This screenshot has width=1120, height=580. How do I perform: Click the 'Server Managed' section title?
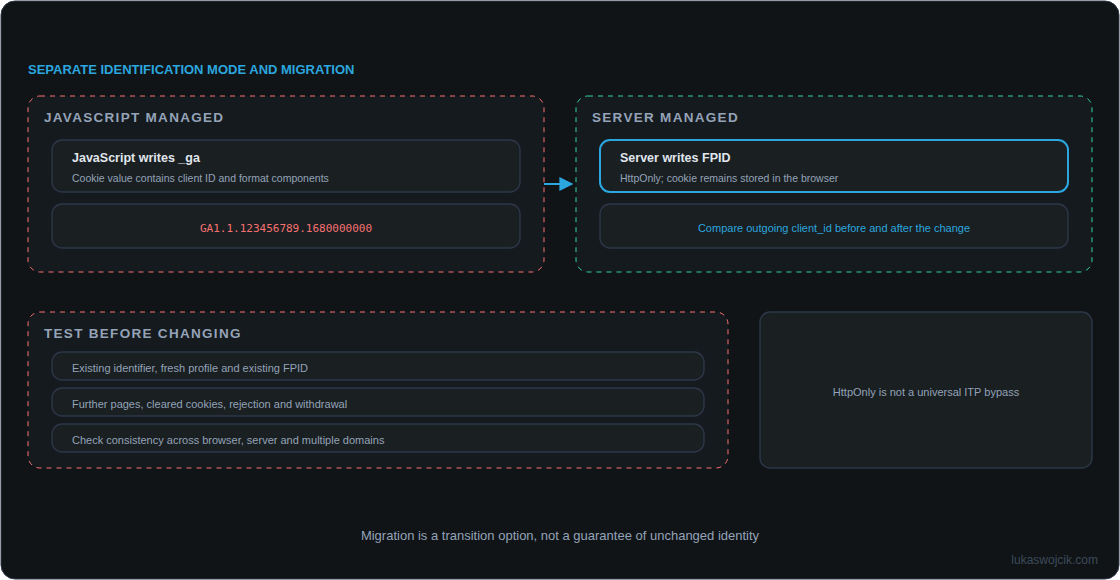665,118
